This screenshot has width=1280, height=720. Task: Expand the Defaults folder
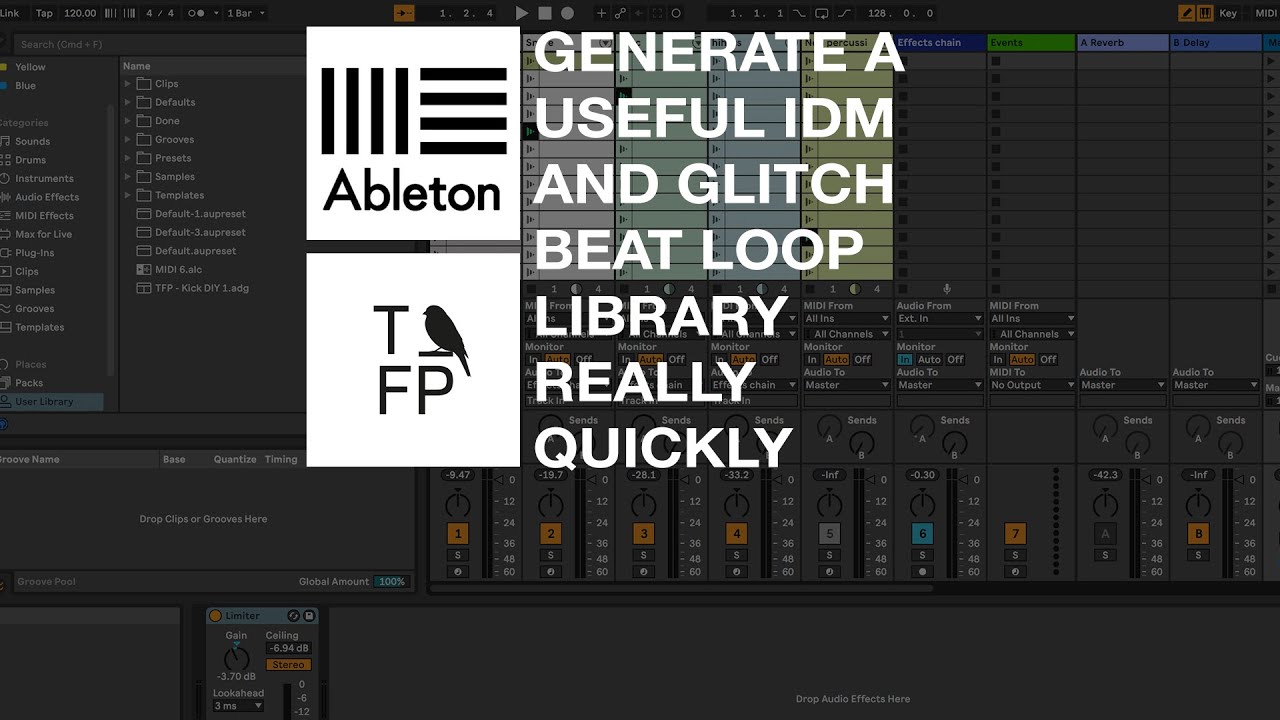(128, 102)
